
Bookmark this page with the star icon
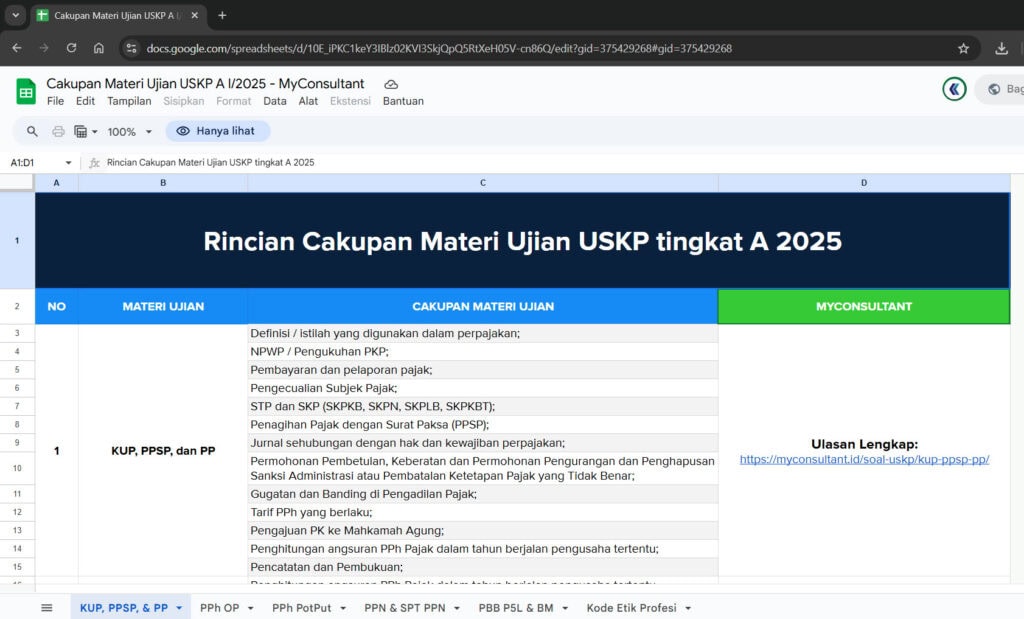tap(963, 48)
